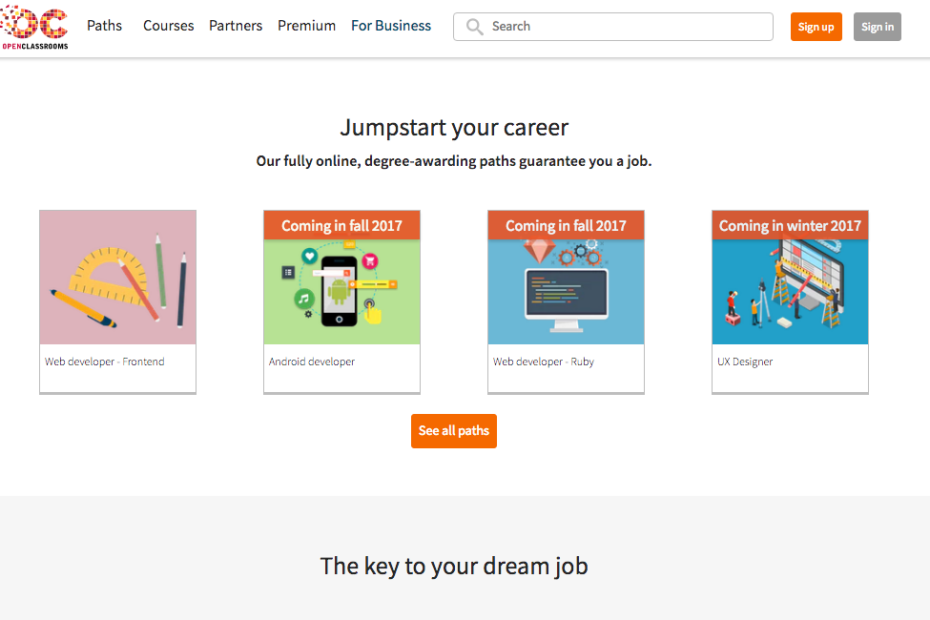Focus the Search input field

coord(613,27)
